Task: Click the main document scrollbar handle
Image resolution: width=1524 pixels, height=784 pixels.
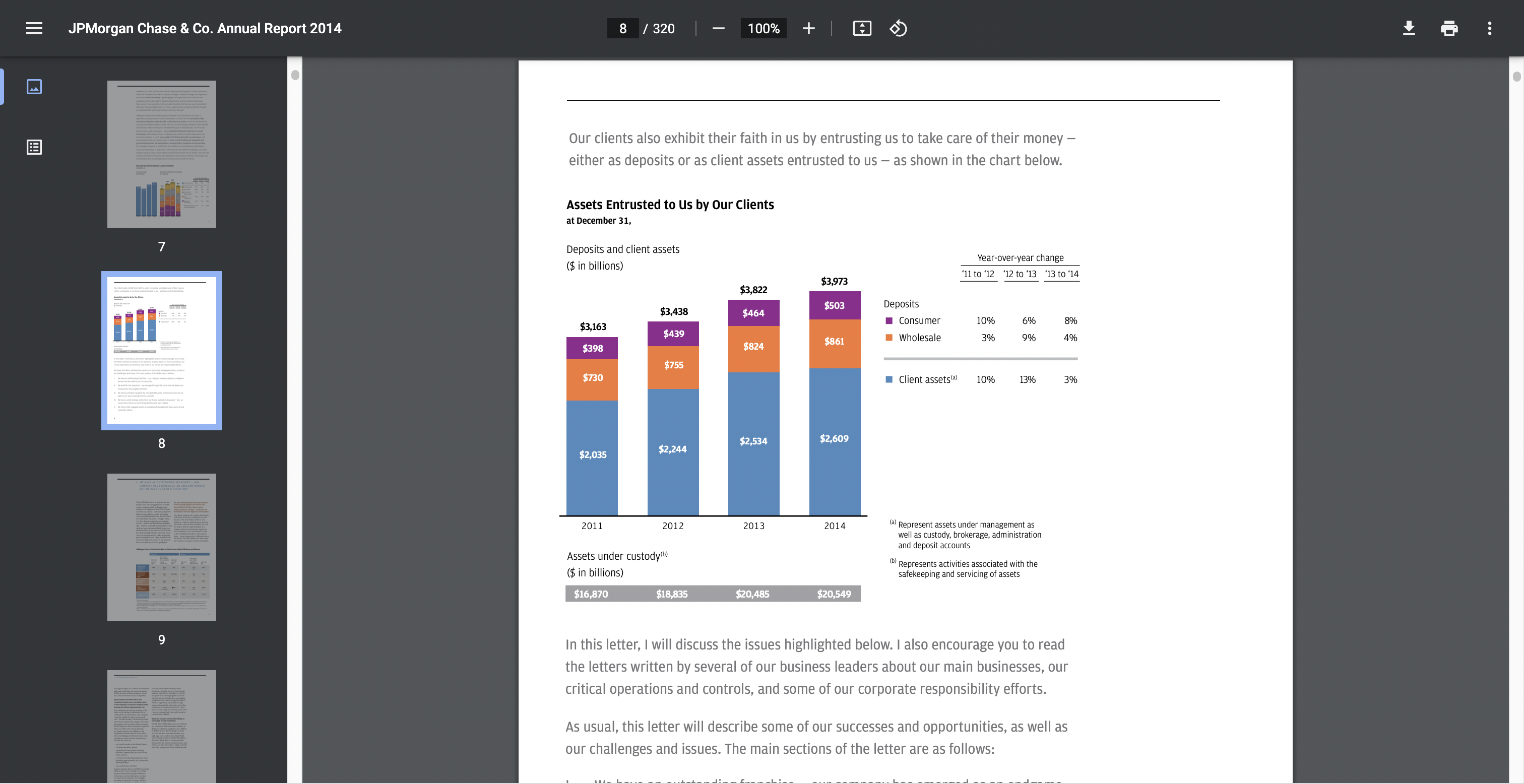Action: (x=1516, y=76)
